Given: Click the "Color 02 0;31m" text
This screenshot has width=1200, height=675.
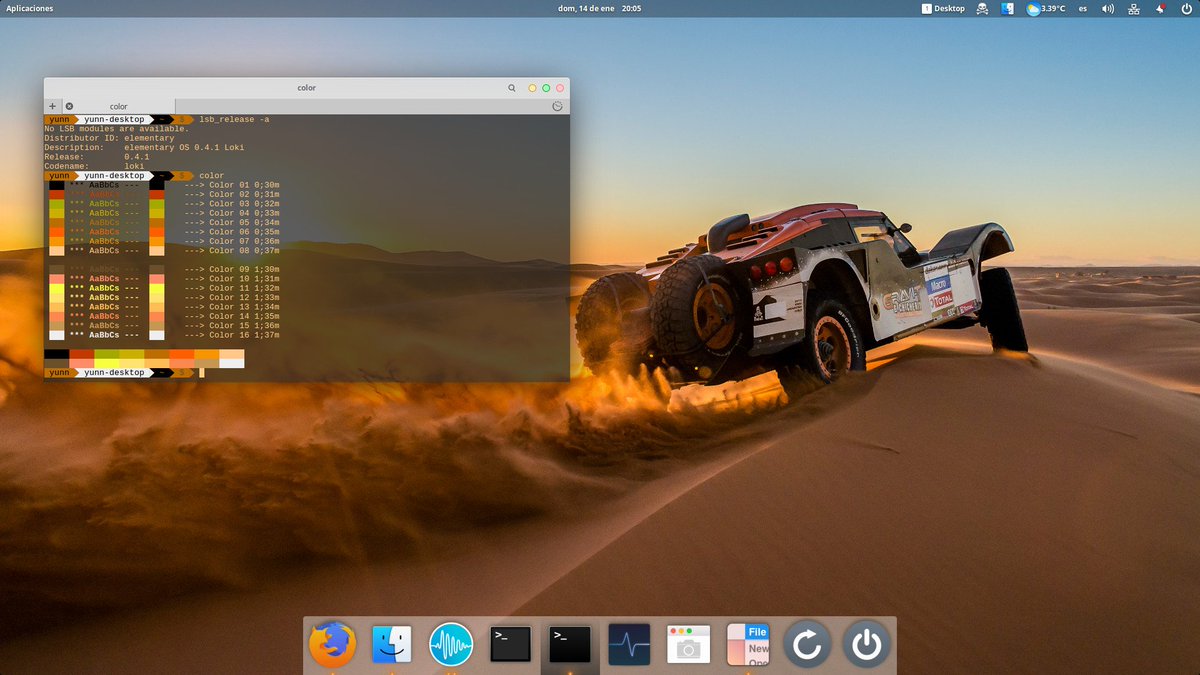Looking at the screenshot, I should click(244, 194).
